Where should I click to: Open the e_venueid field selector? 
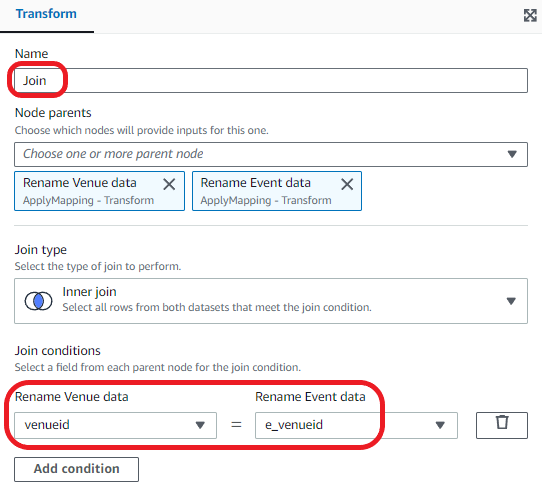pos(356,425)
